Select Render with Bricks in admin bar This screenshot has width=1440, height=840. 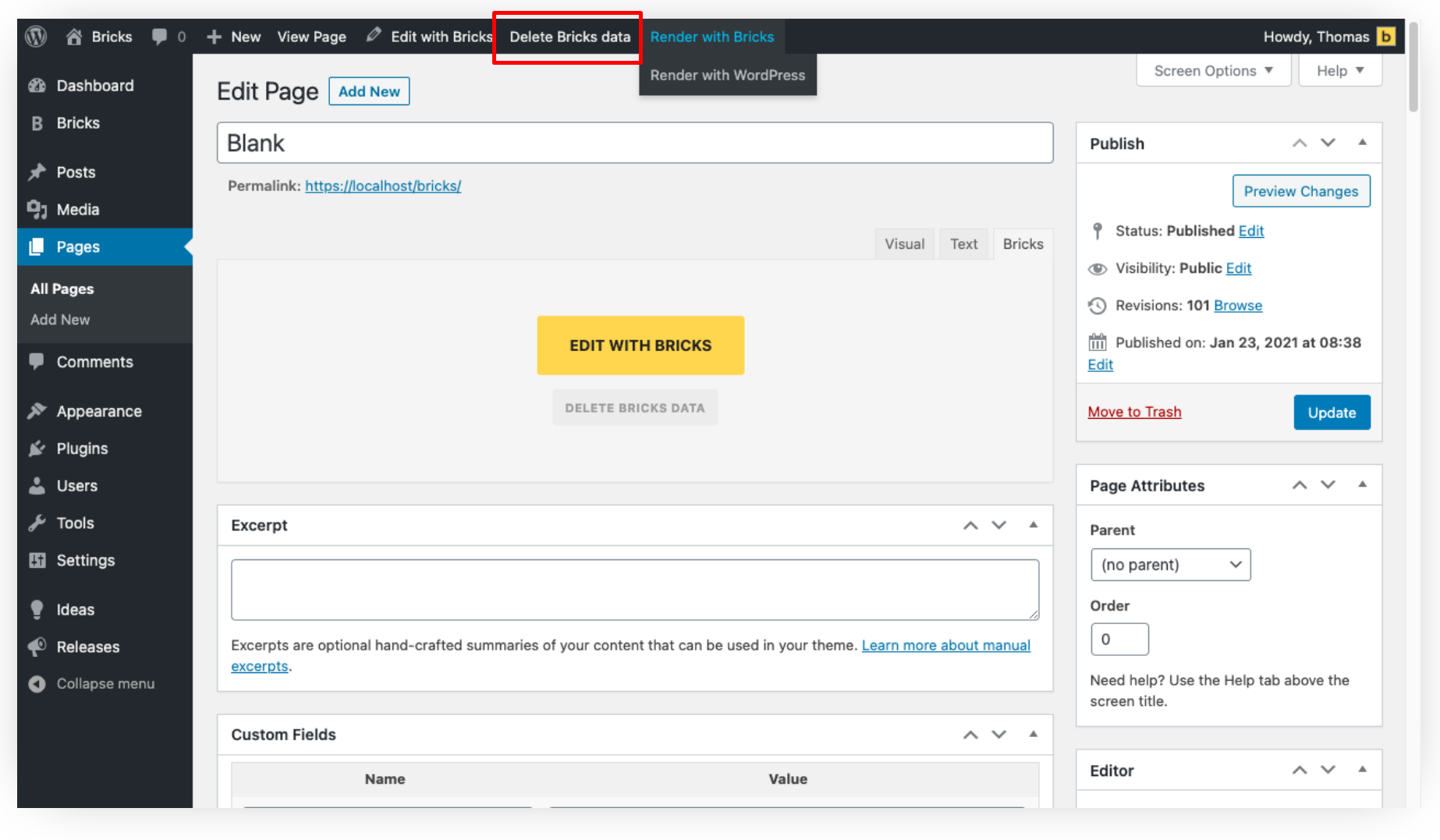[711, 37]
